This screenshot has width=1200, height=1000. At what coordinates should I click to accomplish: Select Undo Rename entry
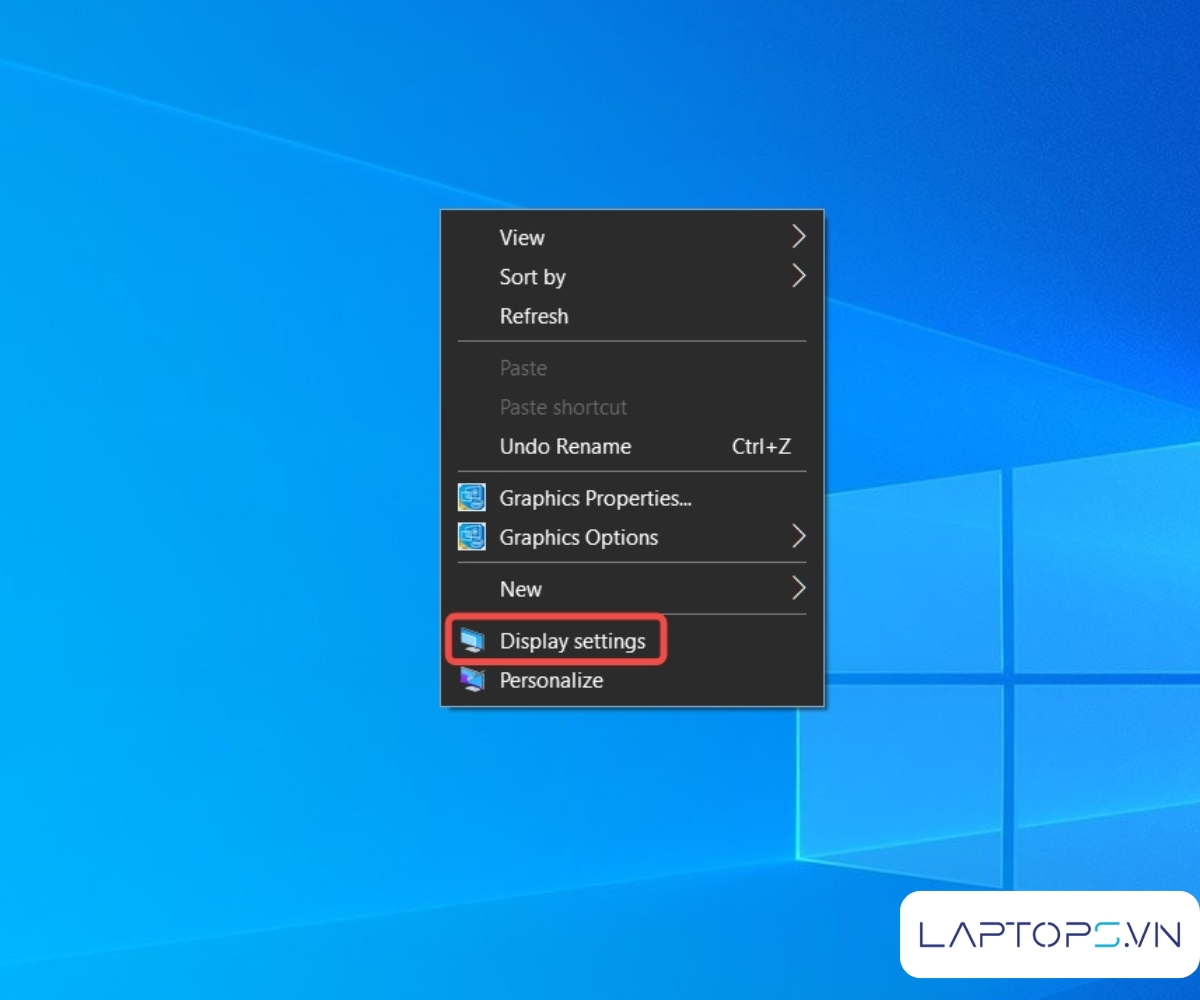tap(632, 447)
